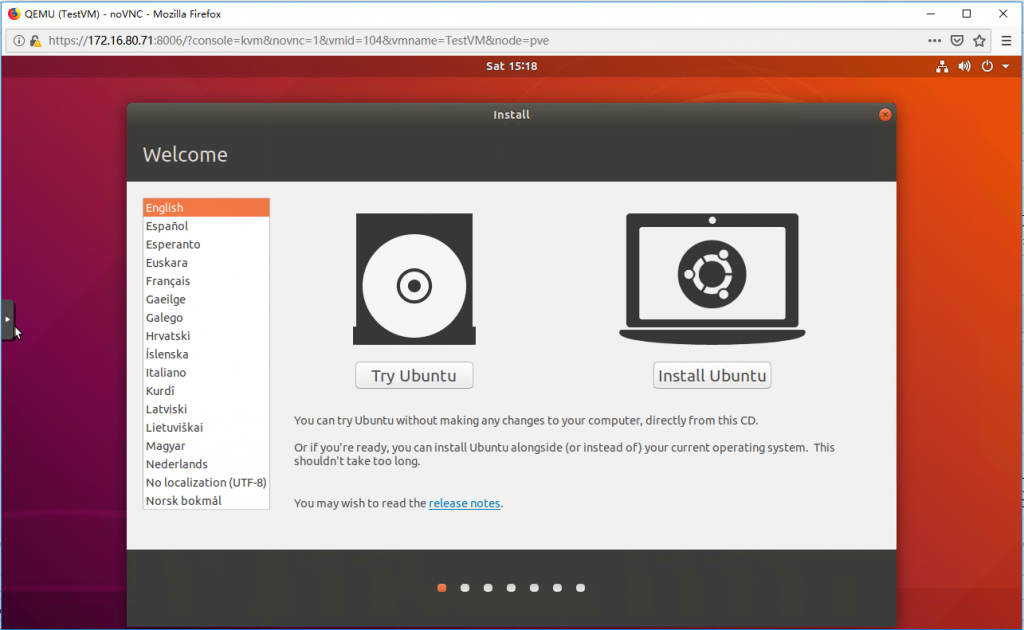The width and height of the screenshot is (1024, 630).
Task: Choose Kurdî in the language list
Action: [x=206, y=390]
